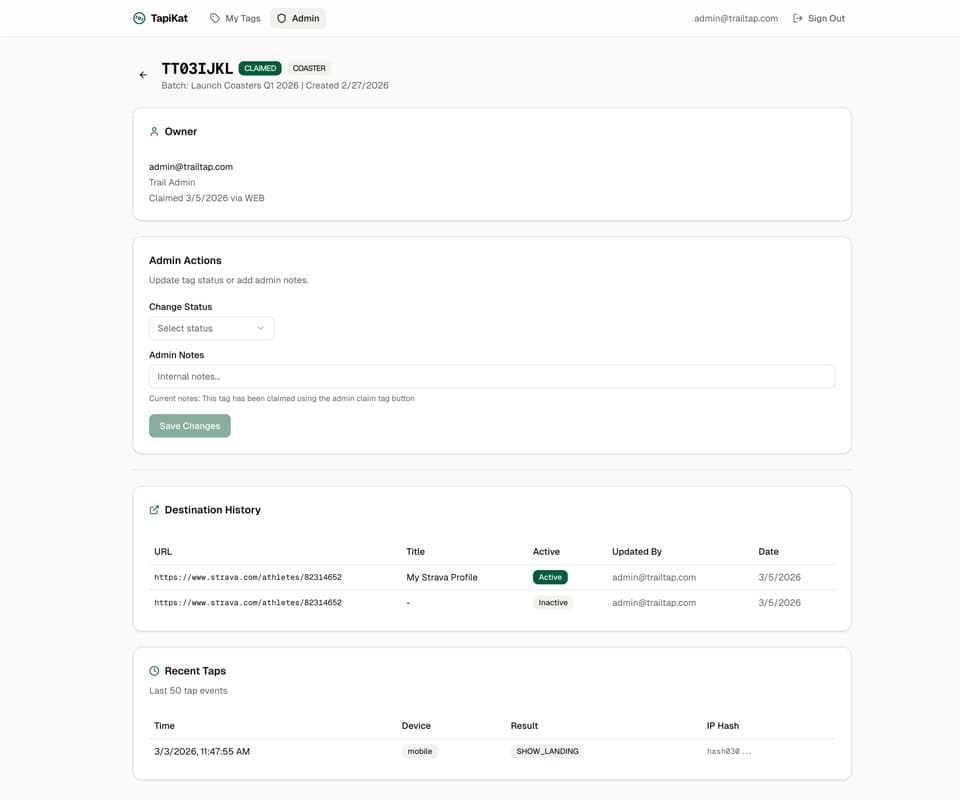
Task: Click the Updated By column header
Action: click(637, 551)
